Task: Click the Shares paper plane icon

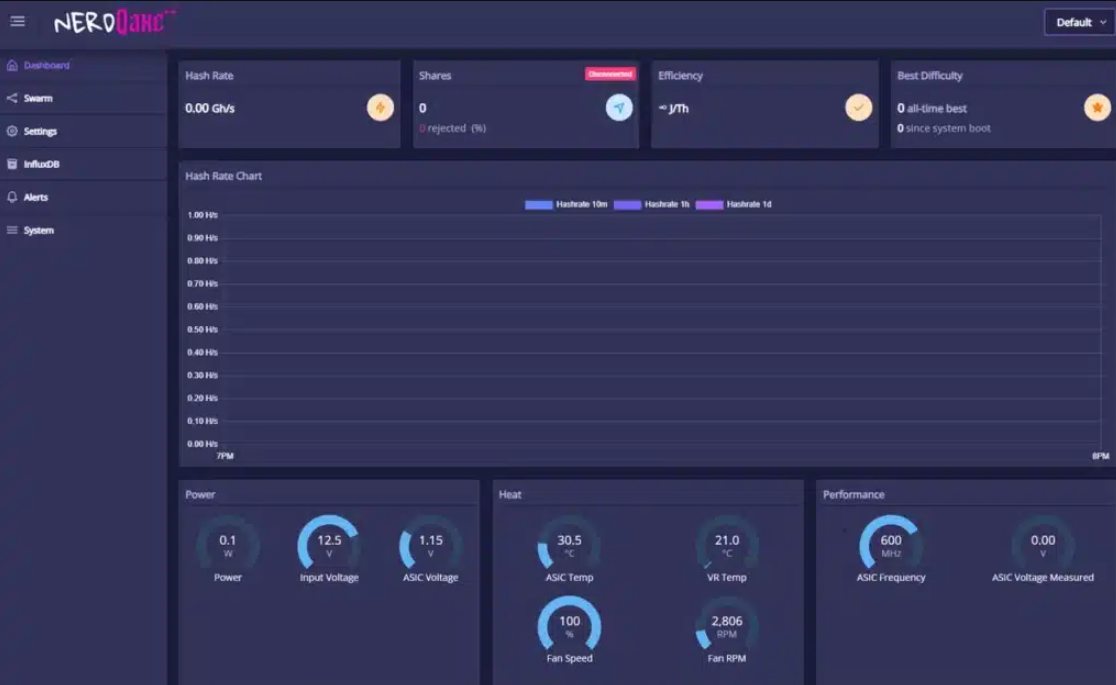Action: [x=619, y=108]
